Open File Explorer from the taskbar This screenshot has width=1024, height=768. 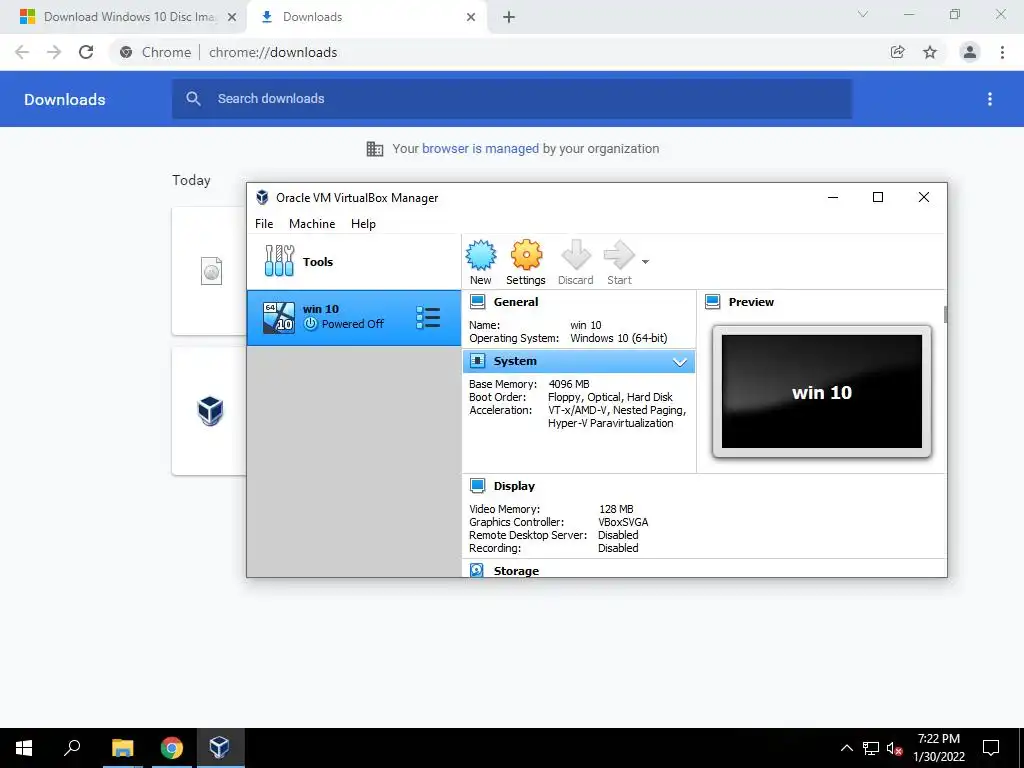point(122,748)
